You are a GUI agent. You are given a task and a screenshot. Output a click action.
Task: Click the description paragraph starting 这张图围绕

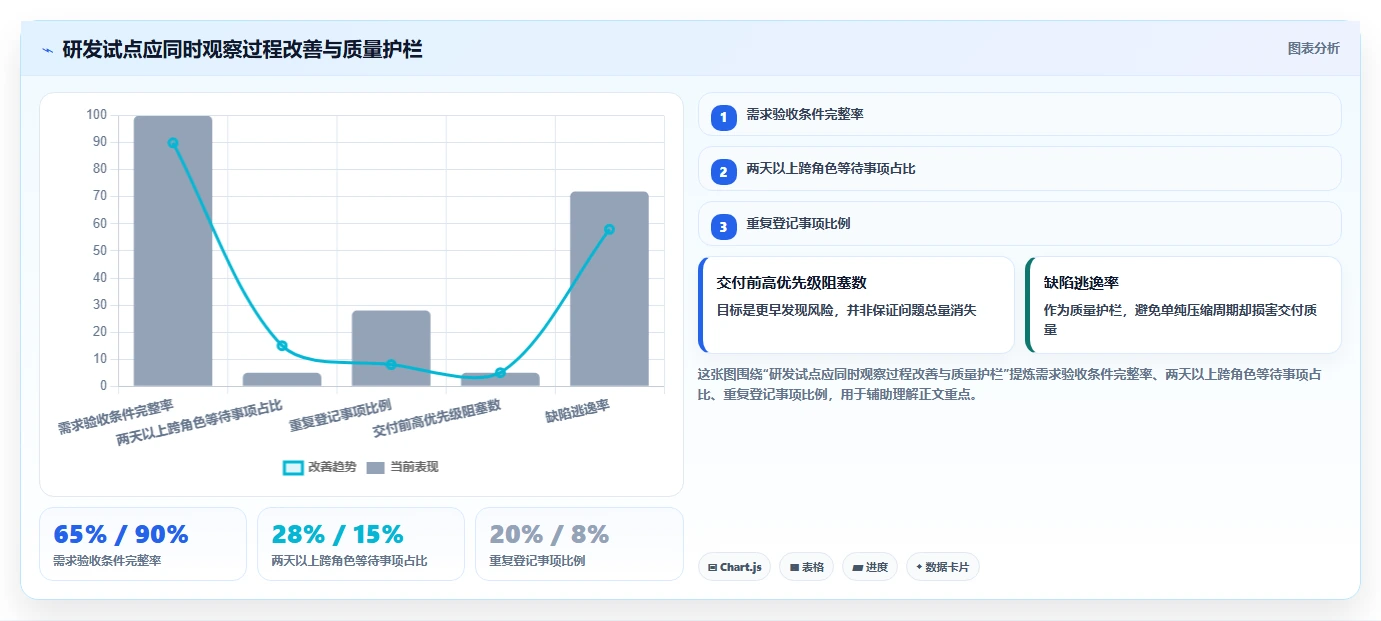1012,384
